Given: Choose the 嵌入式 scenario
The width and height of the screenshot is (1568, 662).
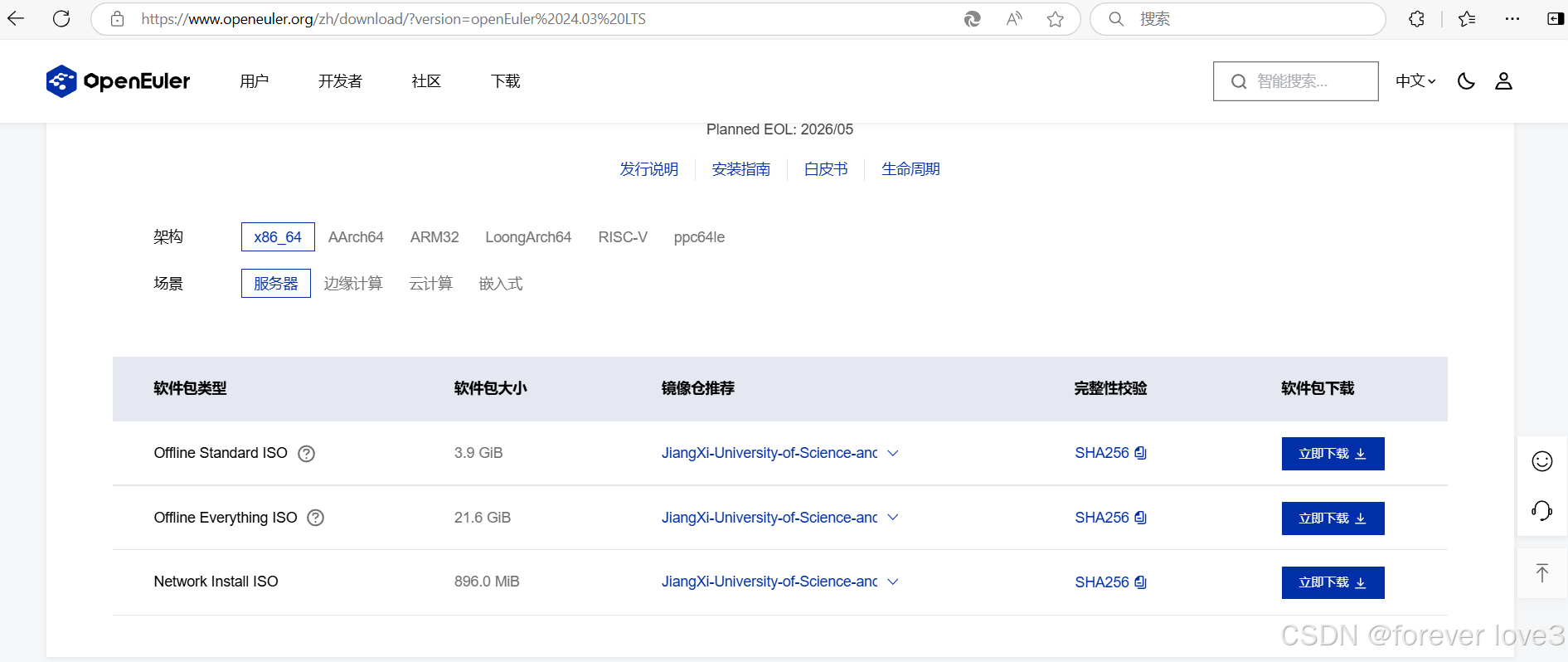Looking at the screenshot, I should click(501, 284).
